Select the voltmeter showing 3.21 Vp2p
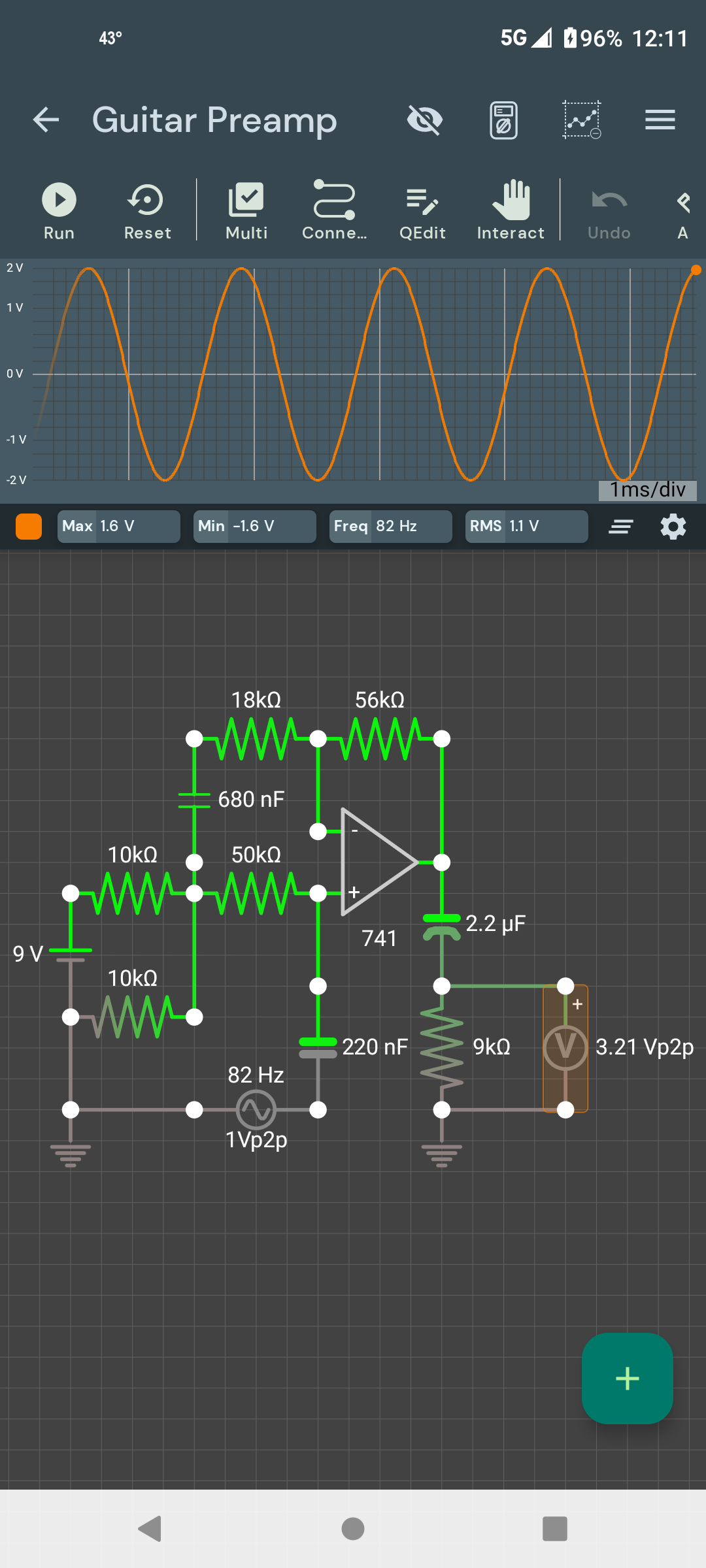Viewport: 706px width, 1568px height. tap(565, 1048)
